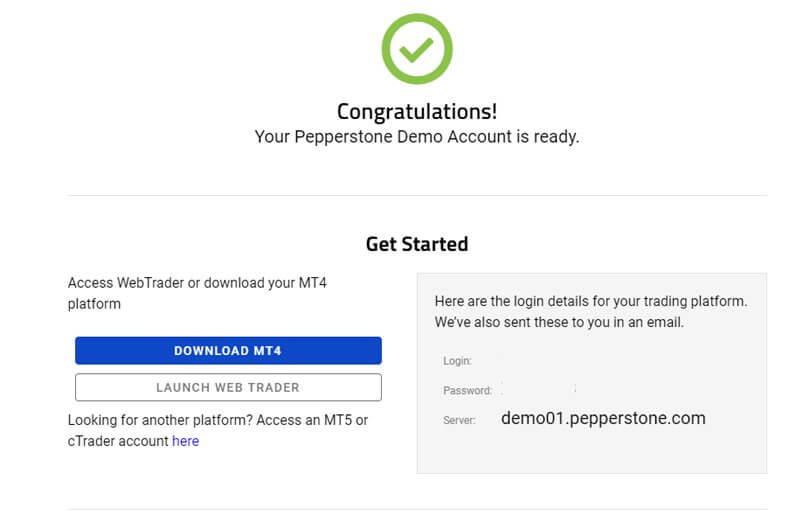Click the divider line above Get Started
The height and width of the screenshot is (515, 810).
417,195
